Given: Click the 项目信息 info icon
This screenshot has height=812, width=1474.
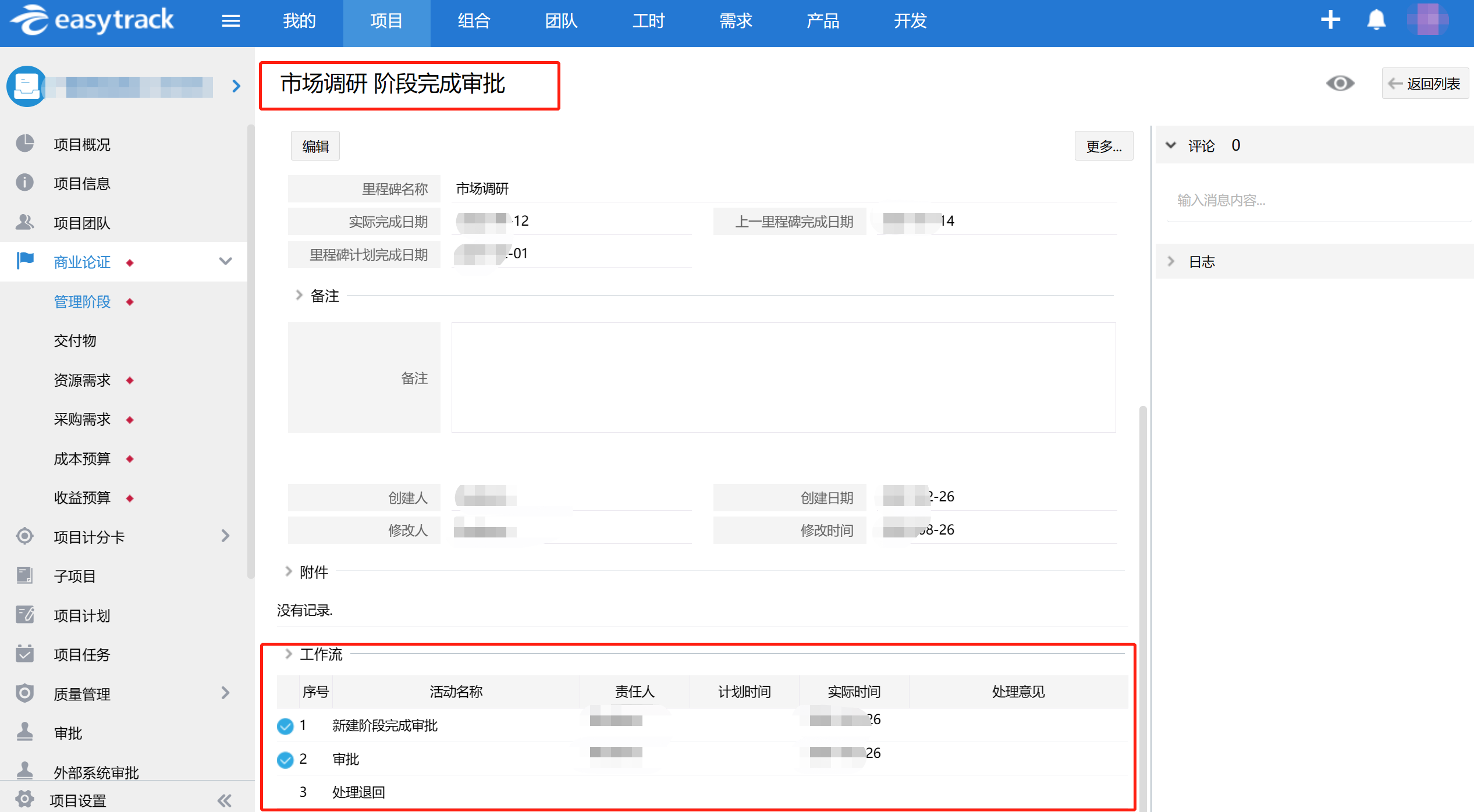Looking at the screenshot, I should pos(25,183).
